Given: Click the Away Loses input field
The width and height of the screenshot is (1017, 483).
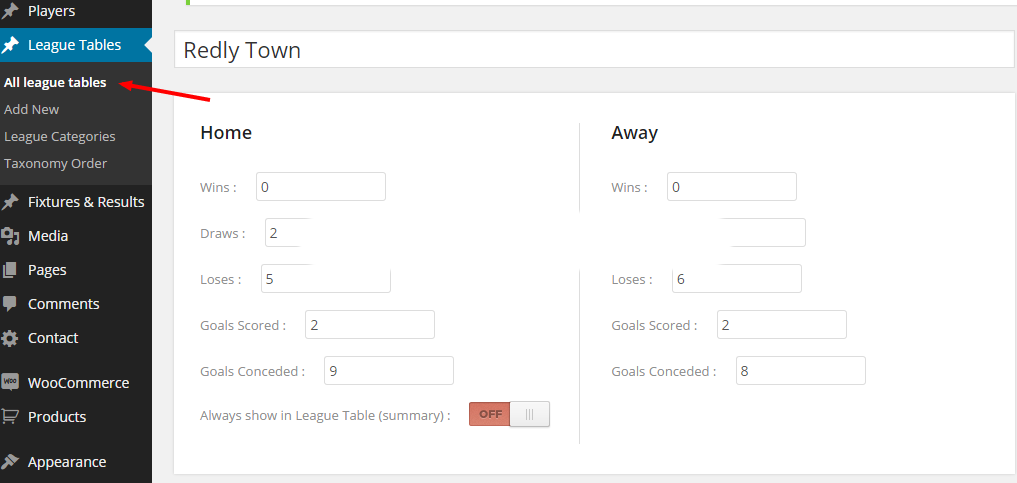Looking at the screenshot, I should (737, 279).
